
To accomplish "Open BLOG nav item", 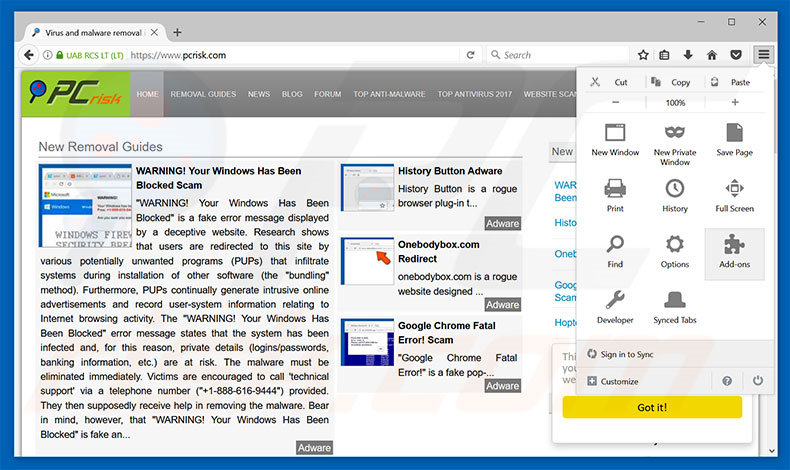I will click(292, 94).
